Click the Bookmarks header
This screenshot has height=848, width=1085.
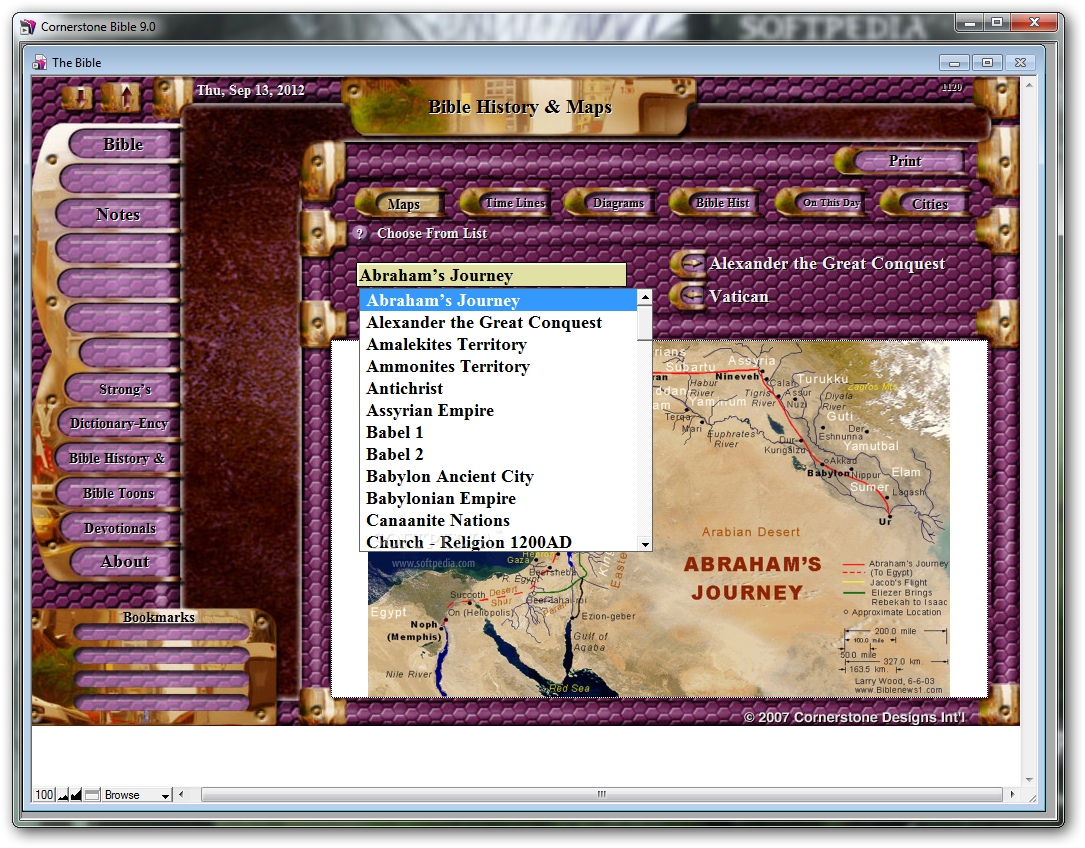158,617
